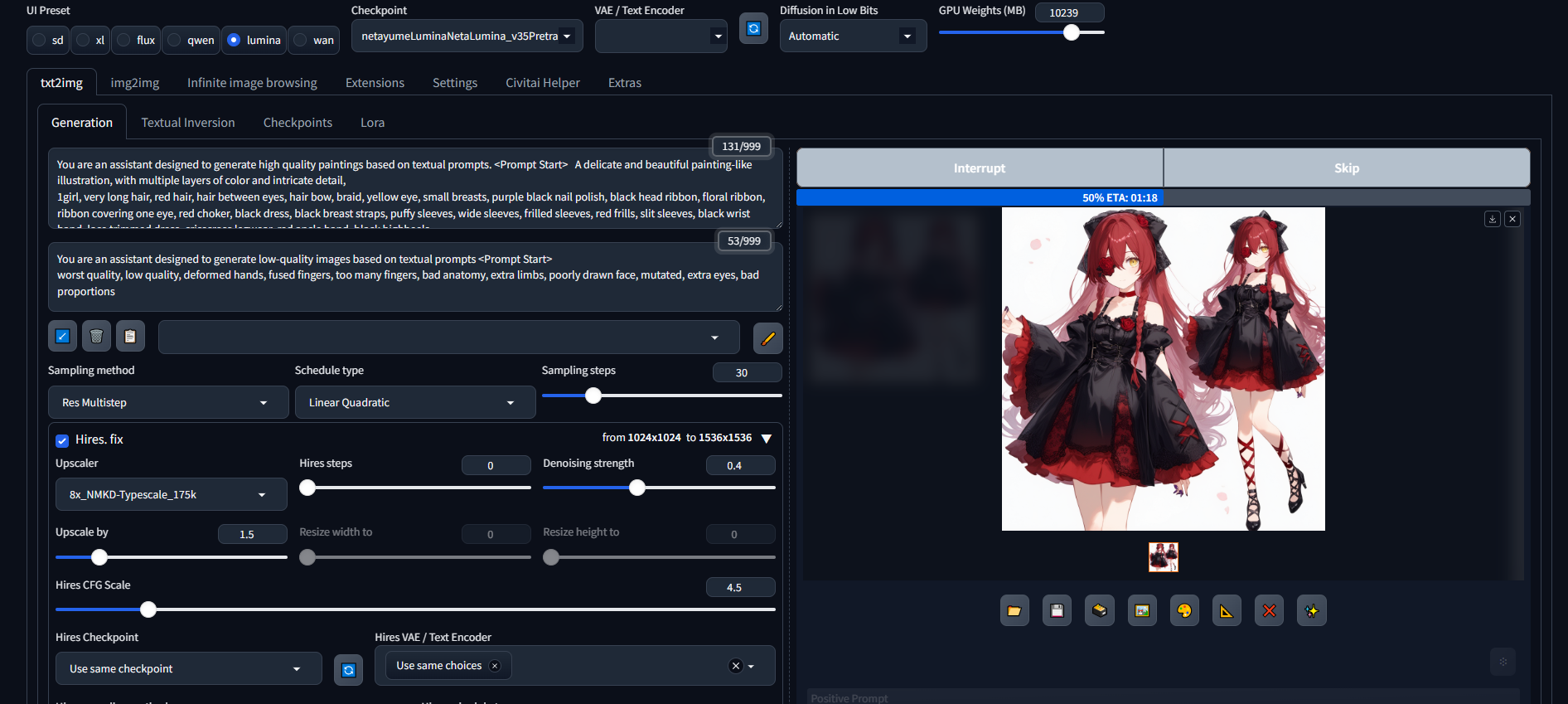This screenshot has width=1568, height=704.
Task: Click the trash can clear prompt icon
Action: click(96, 336)
